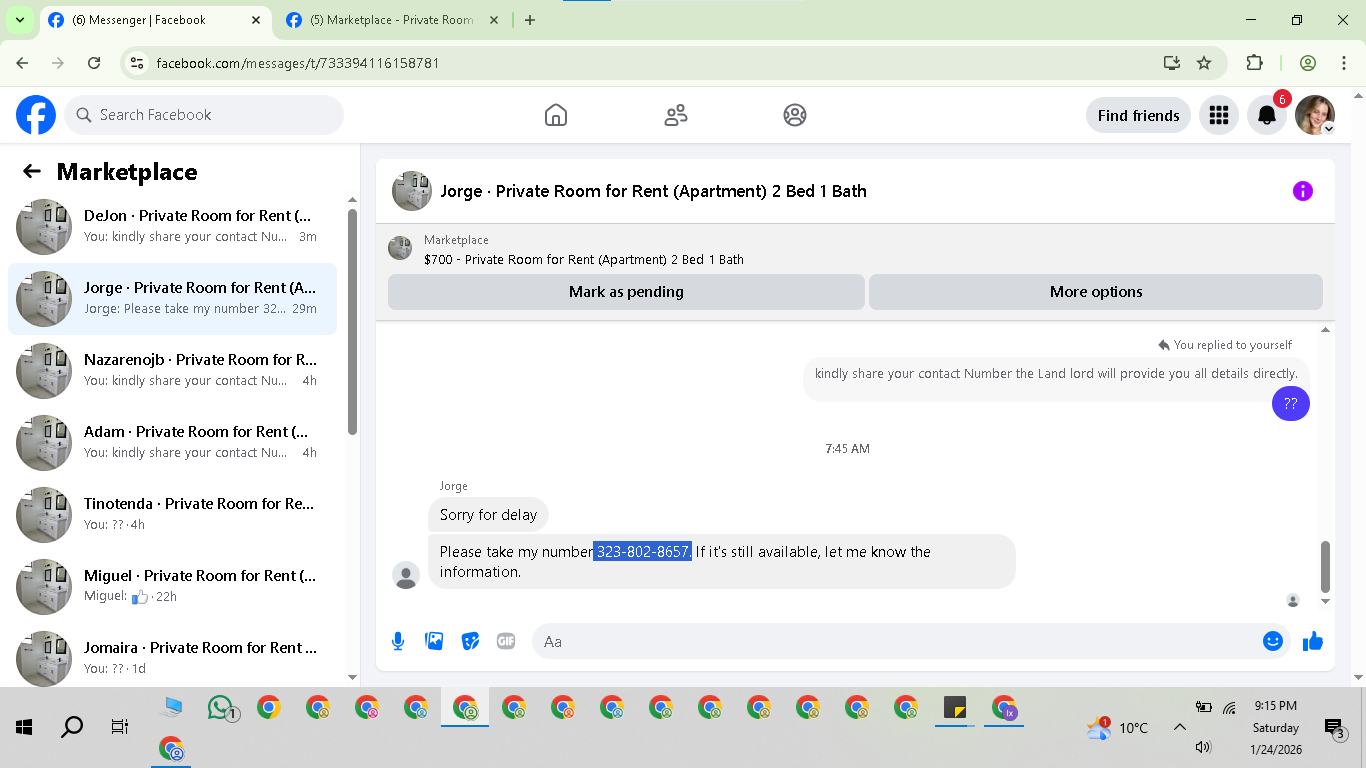This screenshot has height=768, width=1366.
Task: Open the emoji smiley picker
Action: point(1273,641)
